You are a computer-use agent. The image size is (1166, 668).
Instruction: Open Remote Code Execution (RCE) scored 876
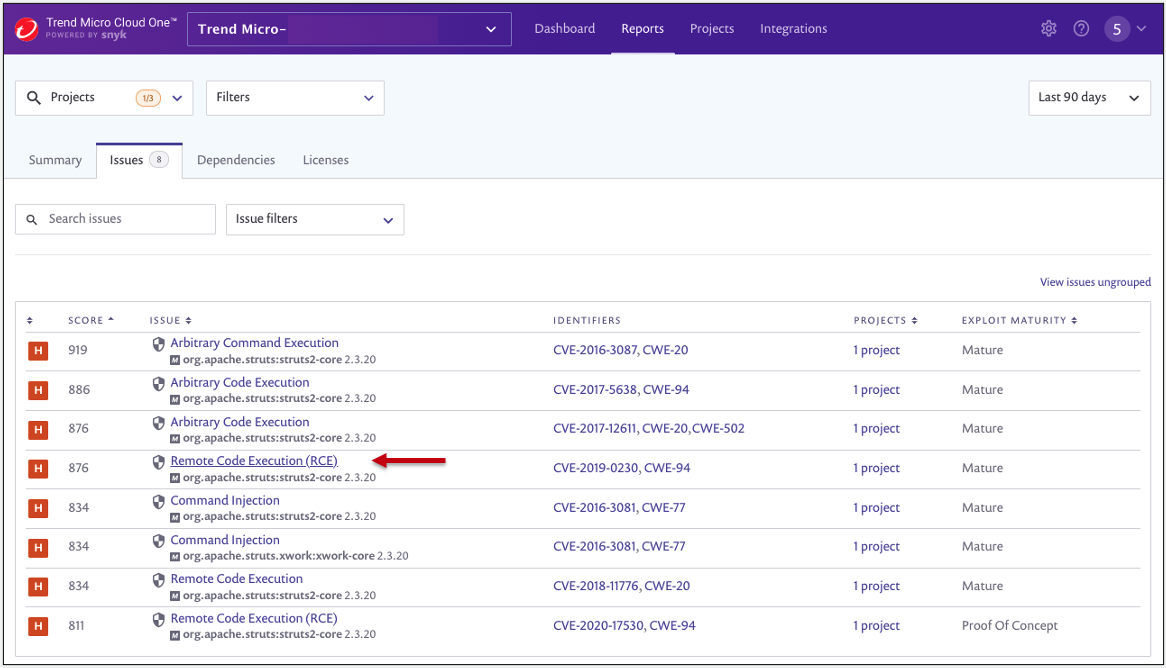254,461
